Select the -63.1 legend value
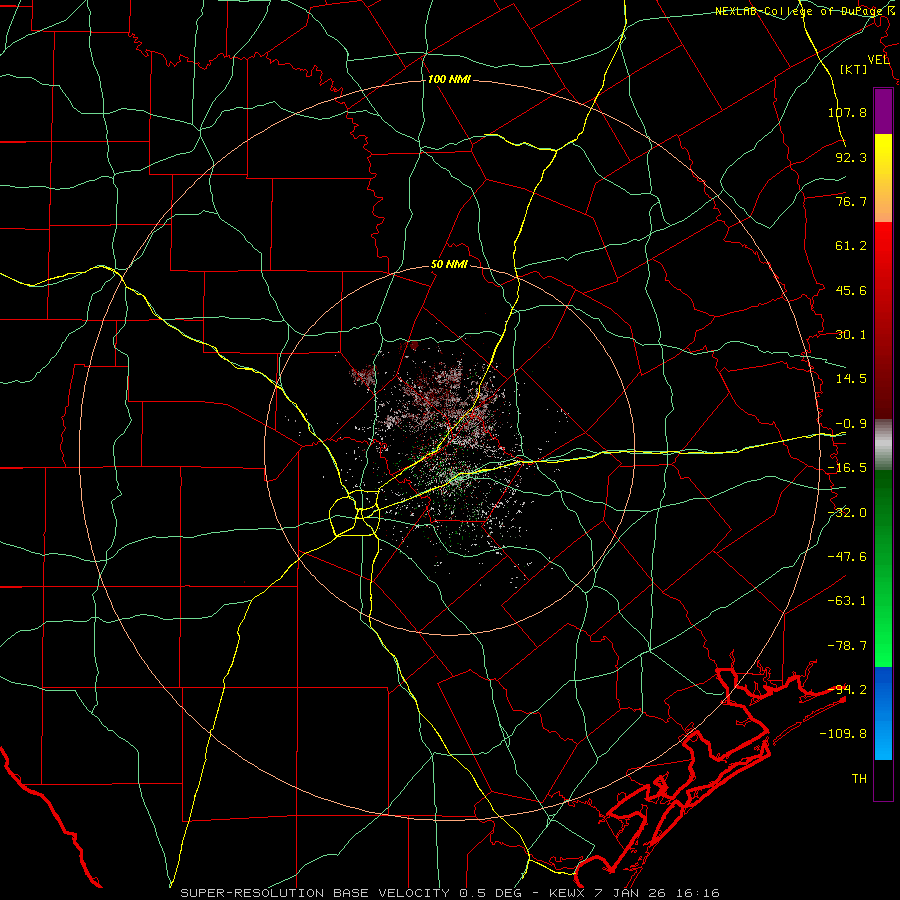Viewport: 900px width, 900px height. click(847, 601)
